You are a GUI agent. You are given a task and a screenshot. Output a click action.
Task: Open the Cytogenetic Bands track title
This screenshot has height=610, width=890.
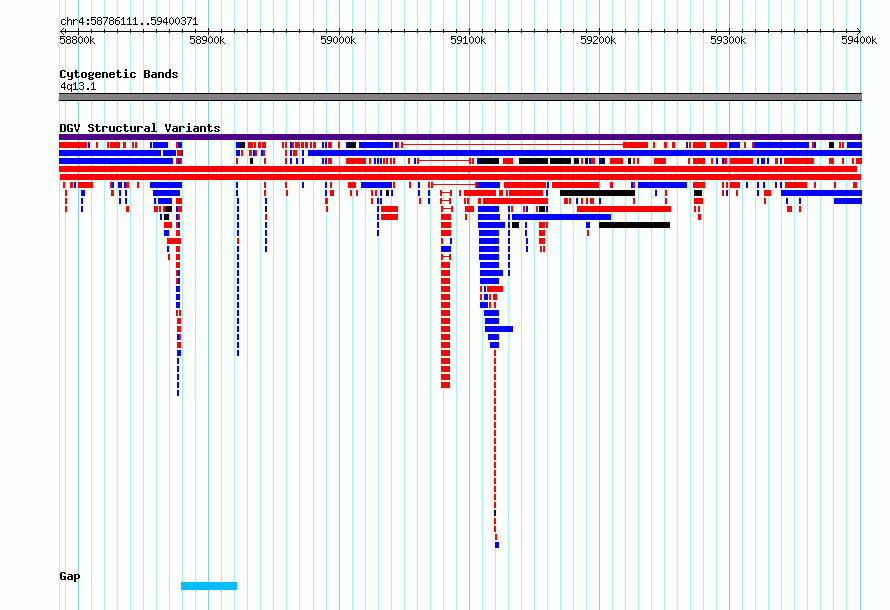click(119, 74)
